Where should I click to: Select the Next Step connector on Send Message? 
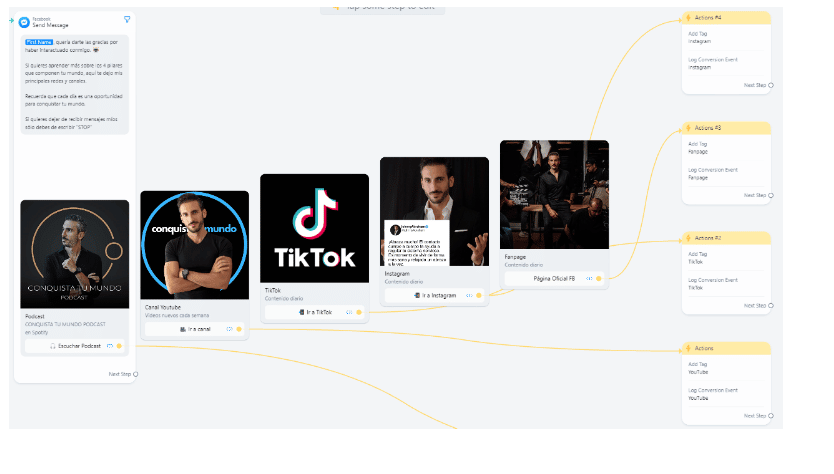coord(136,374)
